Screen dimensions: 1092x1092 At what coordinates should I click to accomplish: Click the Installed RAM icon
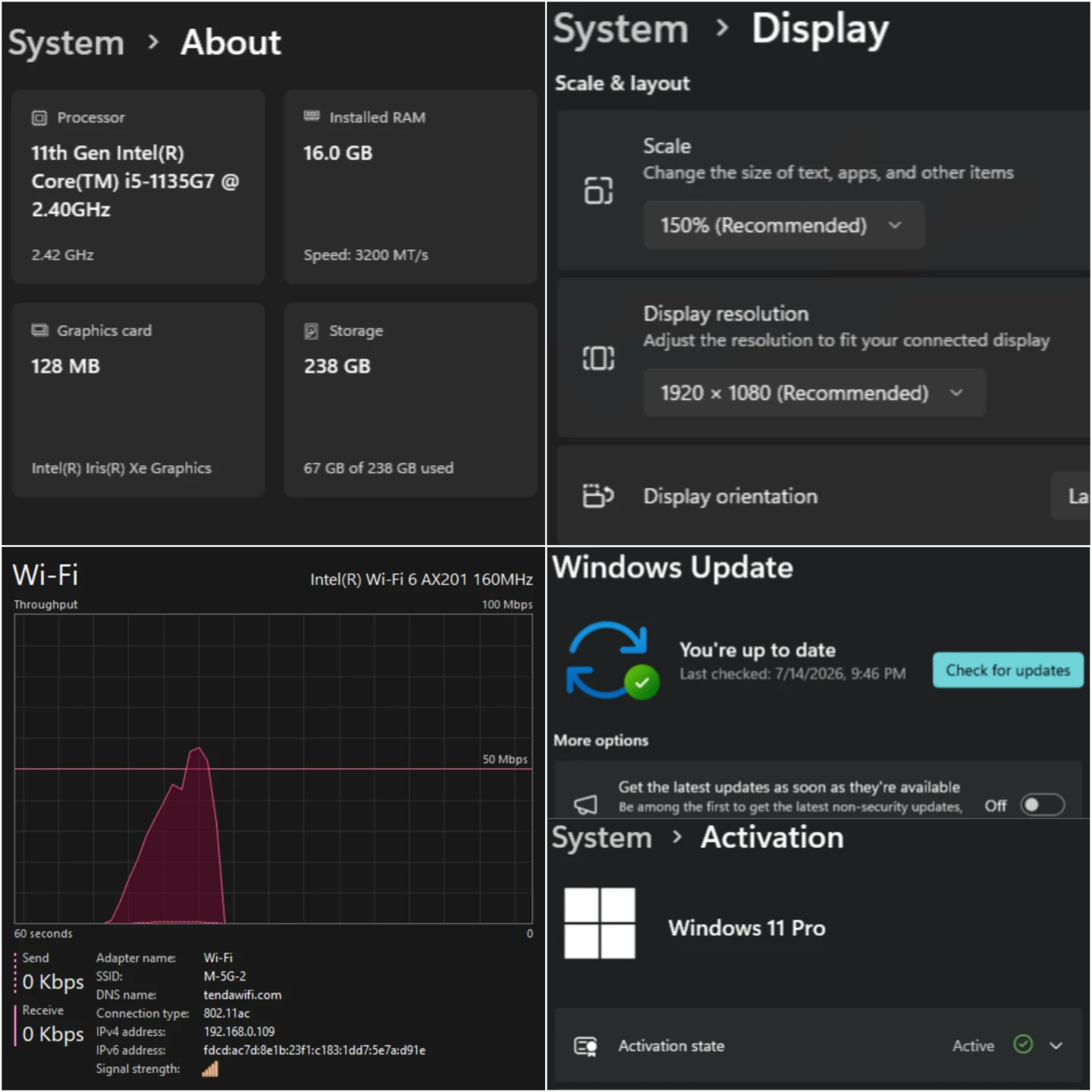[x=312, y=116]
